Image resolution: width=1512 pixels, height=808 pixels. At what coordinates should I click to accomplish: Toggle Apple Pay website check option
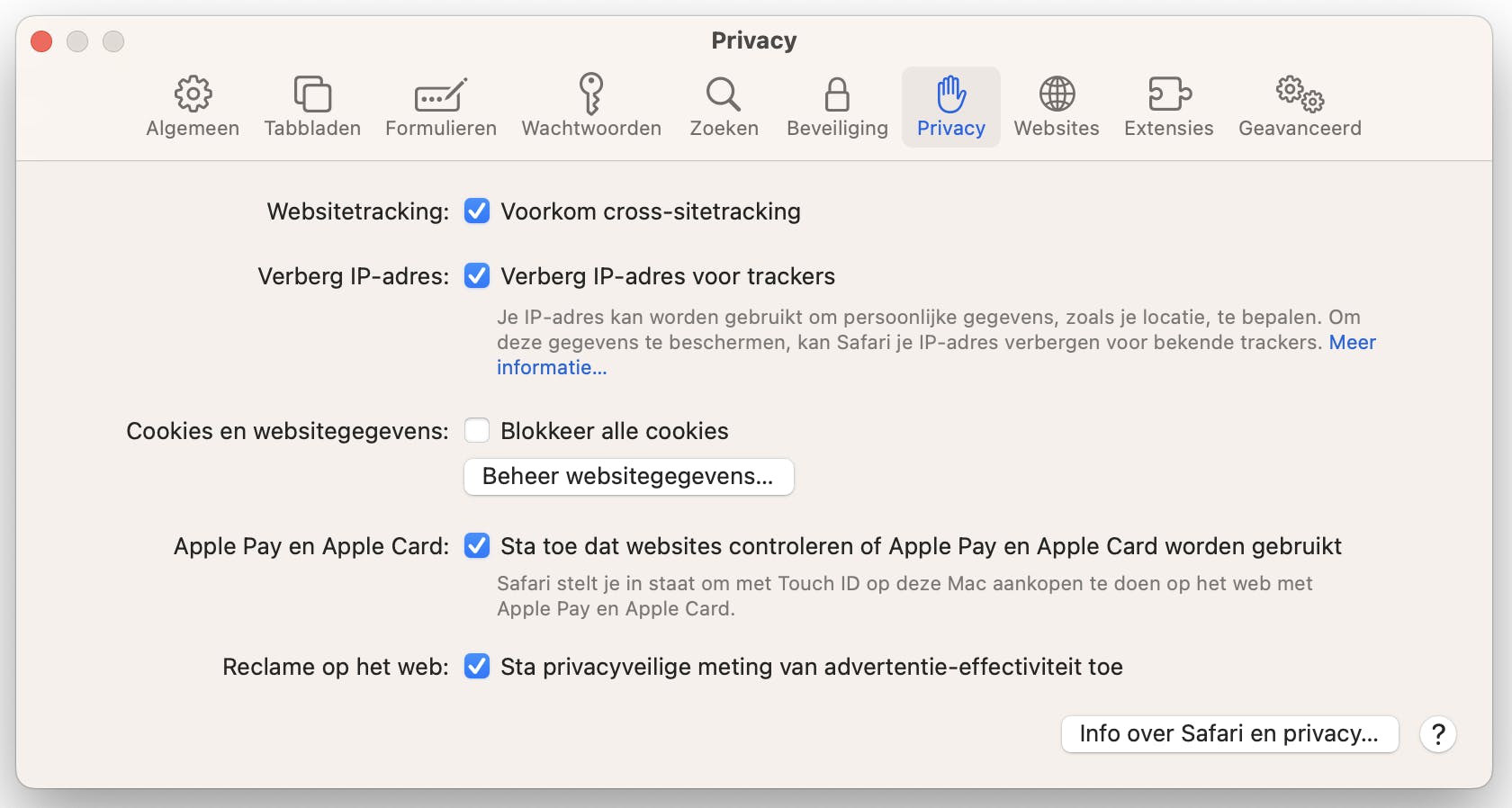click(477, 546)
